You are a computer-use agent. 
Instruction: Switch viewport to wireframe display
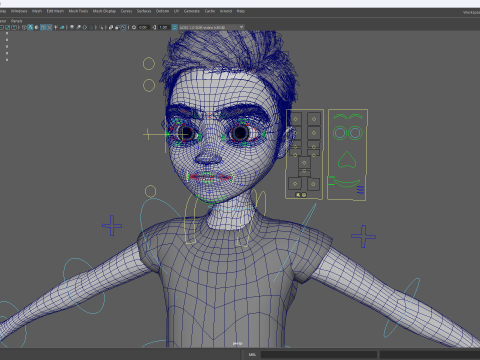[24, 27]
